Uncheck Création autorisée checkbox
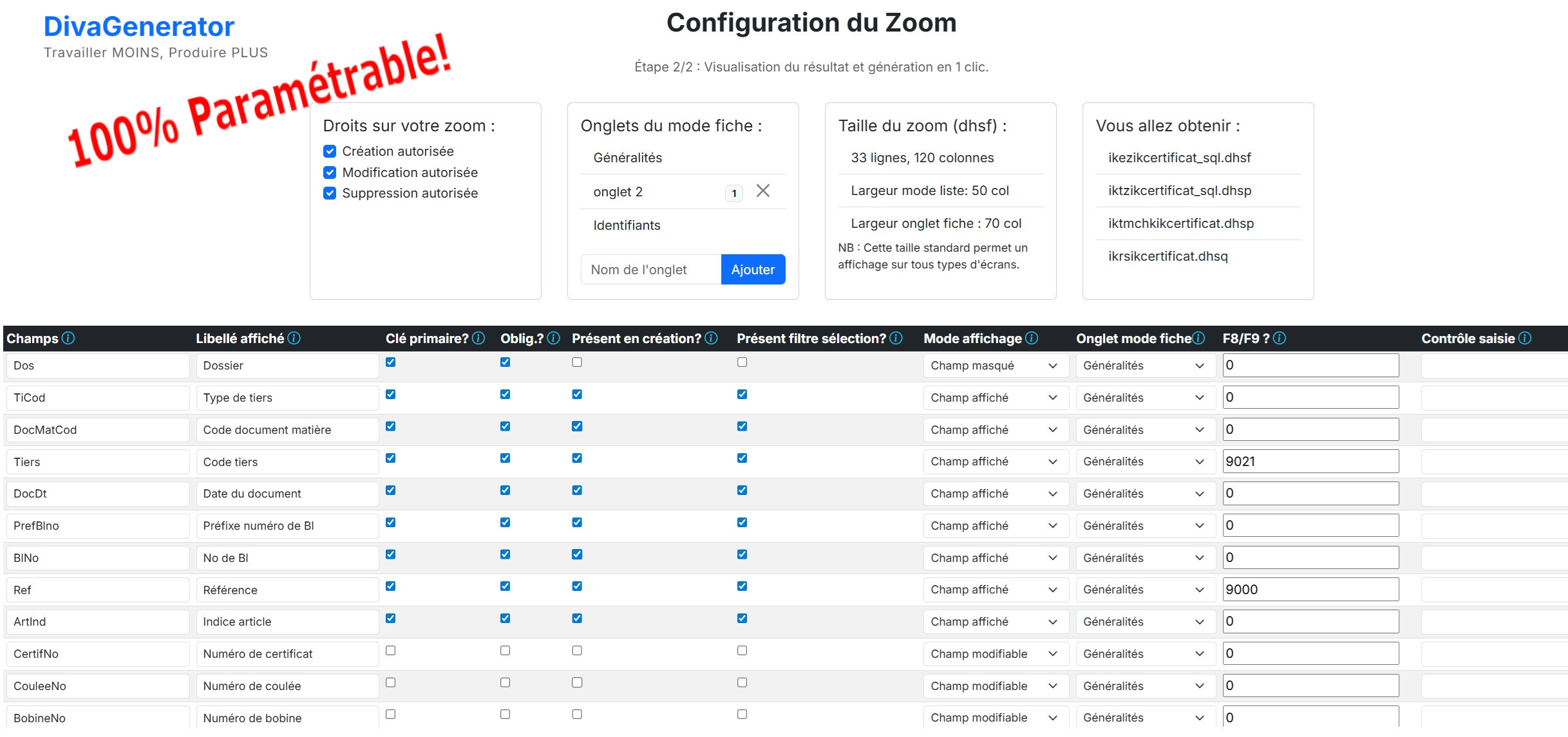The image size is (1568, 737). (x=330, y=151)
